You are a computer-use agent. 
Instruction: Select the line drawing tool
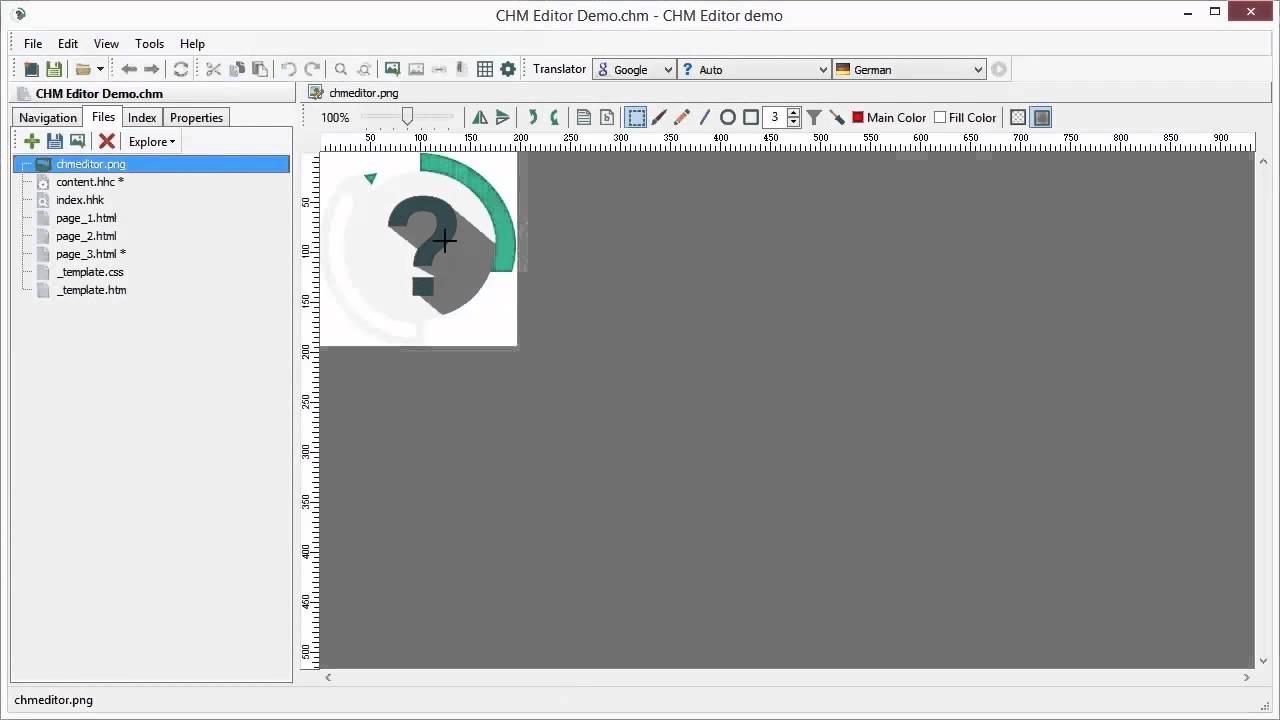coord(705,117)
